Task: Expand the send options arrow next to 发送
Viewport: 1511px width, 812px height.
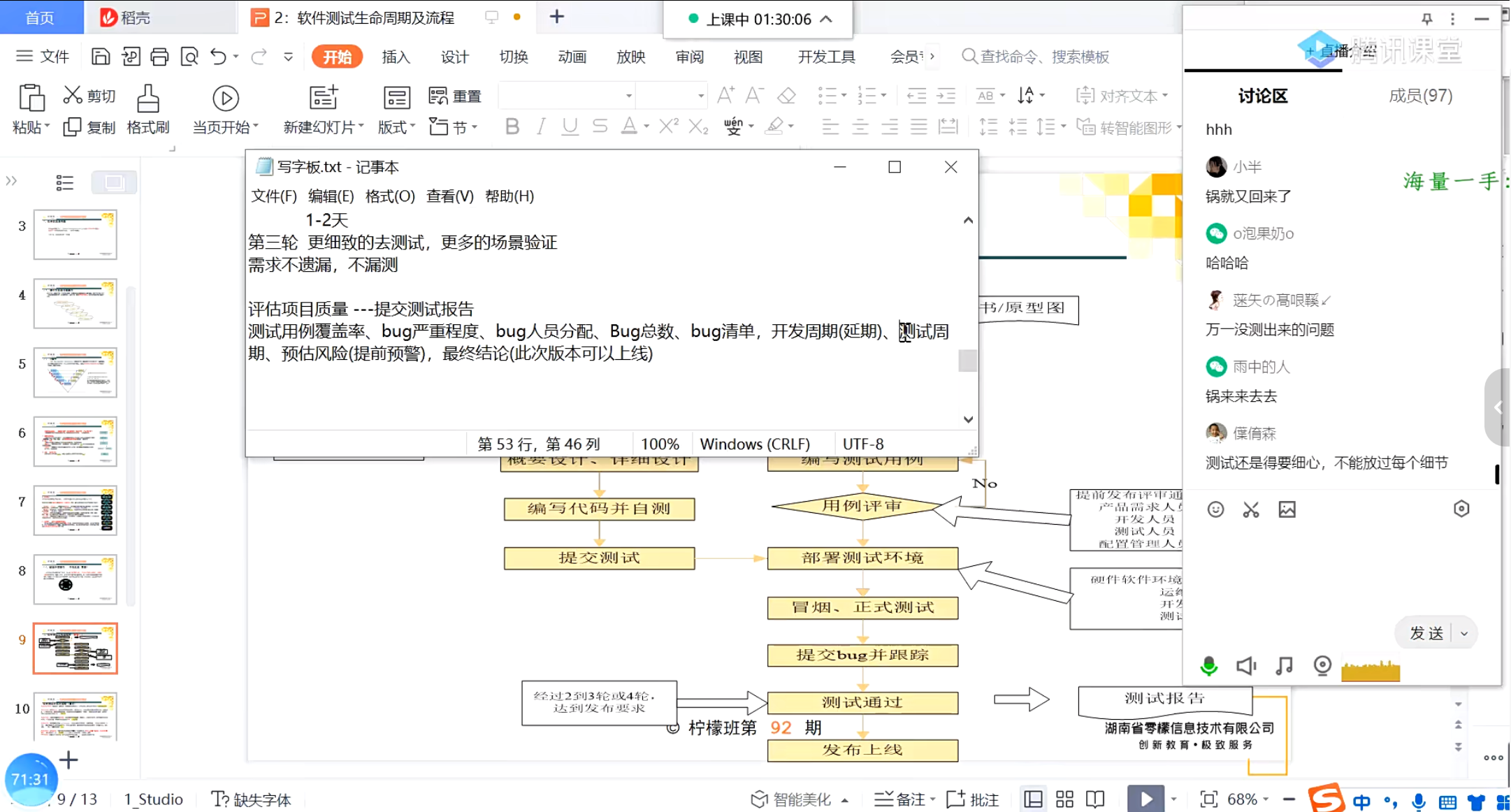Action: click(1464, 634)
